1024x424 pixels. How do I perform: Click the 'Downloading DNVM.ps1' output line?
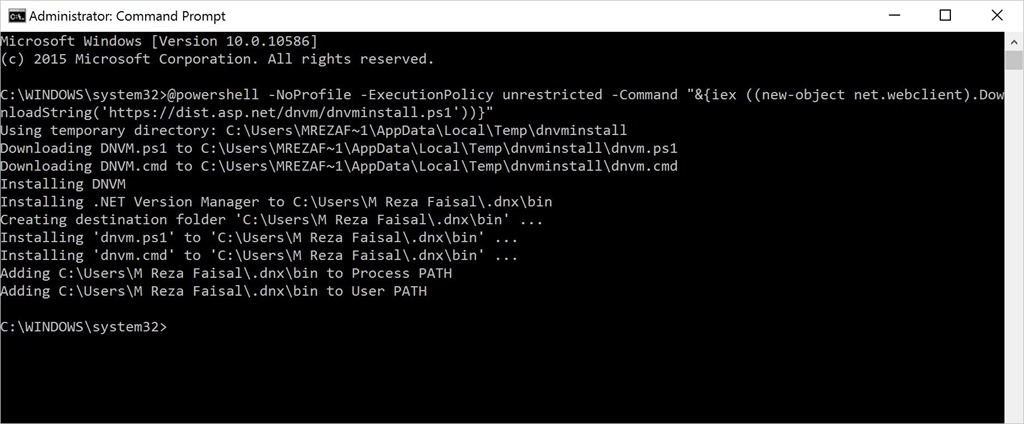click(339, 148)
